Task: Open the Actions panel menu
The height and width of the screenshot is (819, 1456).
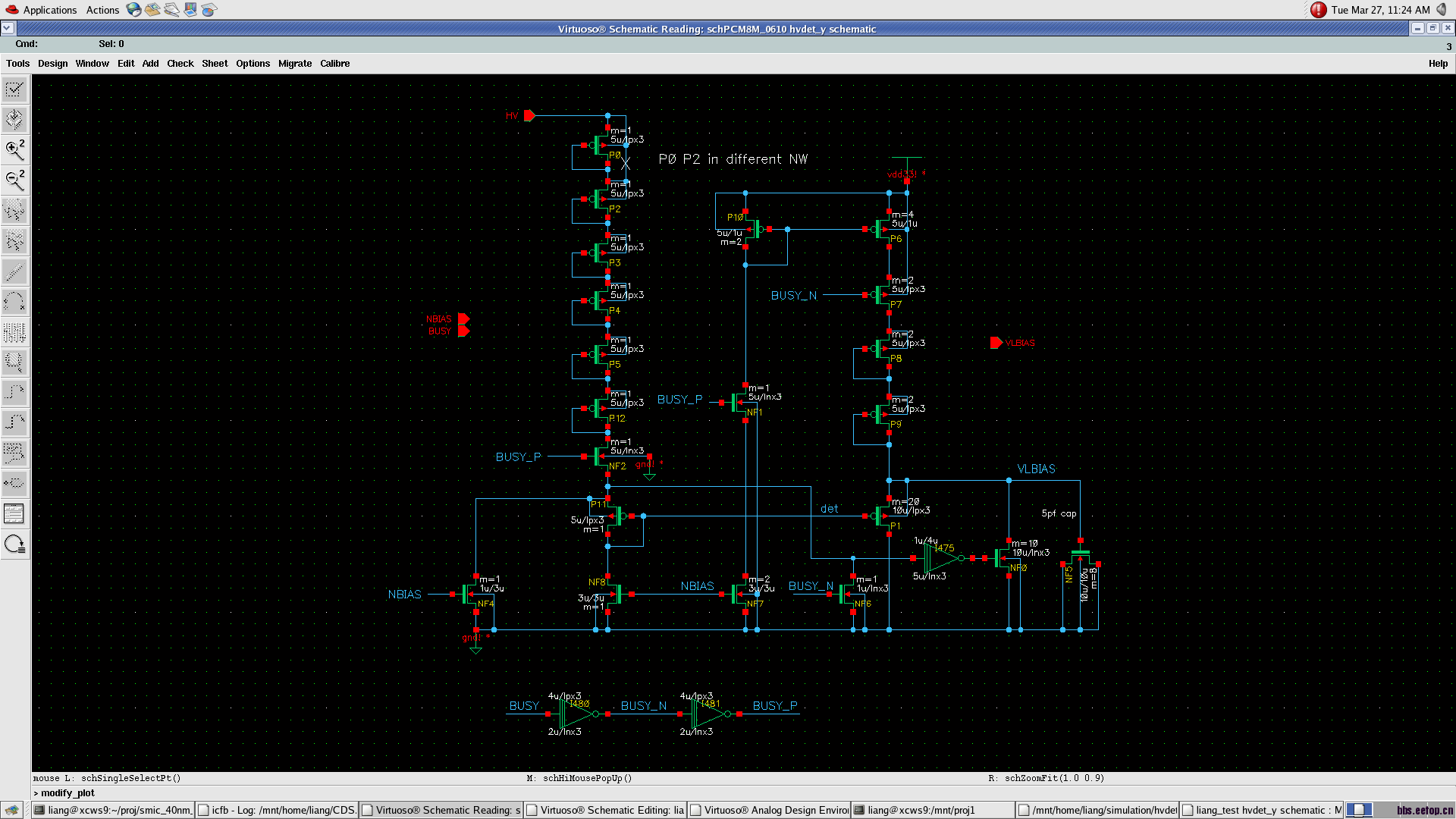Action: (102, 10)
